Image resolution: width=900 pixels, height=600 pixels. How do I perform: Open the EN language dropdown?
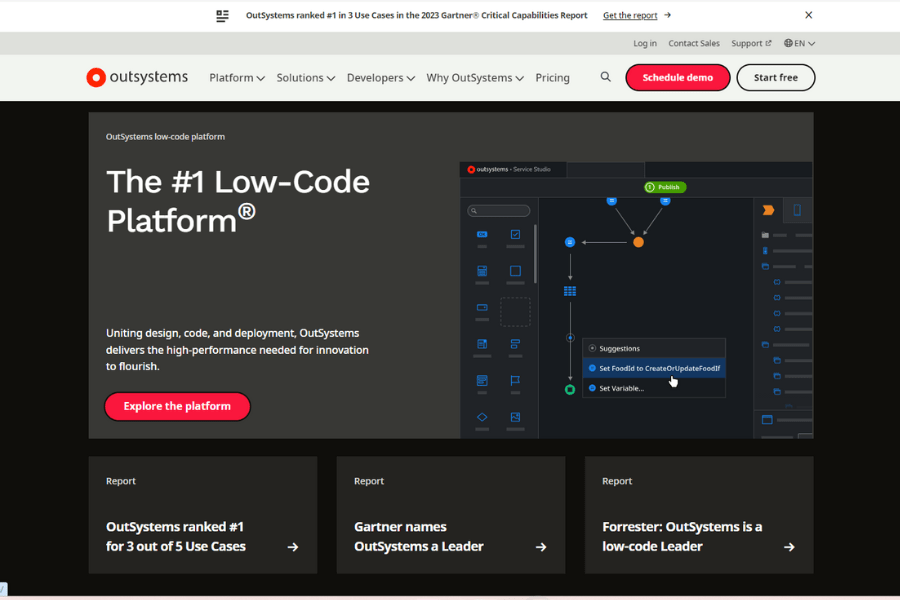point(800,43)
